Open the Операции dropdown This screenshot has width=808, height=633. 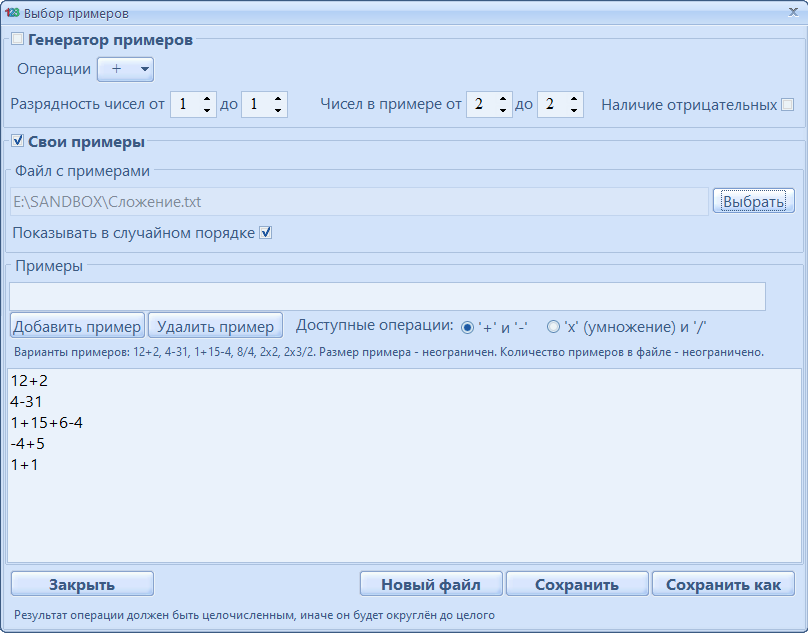point(125,69)
